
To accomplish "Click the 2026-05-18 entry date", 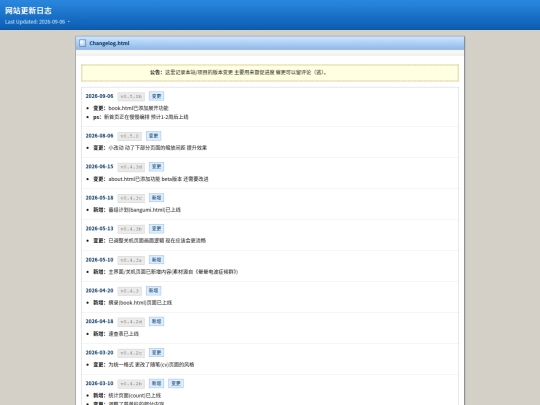I will tap(99, 198).
